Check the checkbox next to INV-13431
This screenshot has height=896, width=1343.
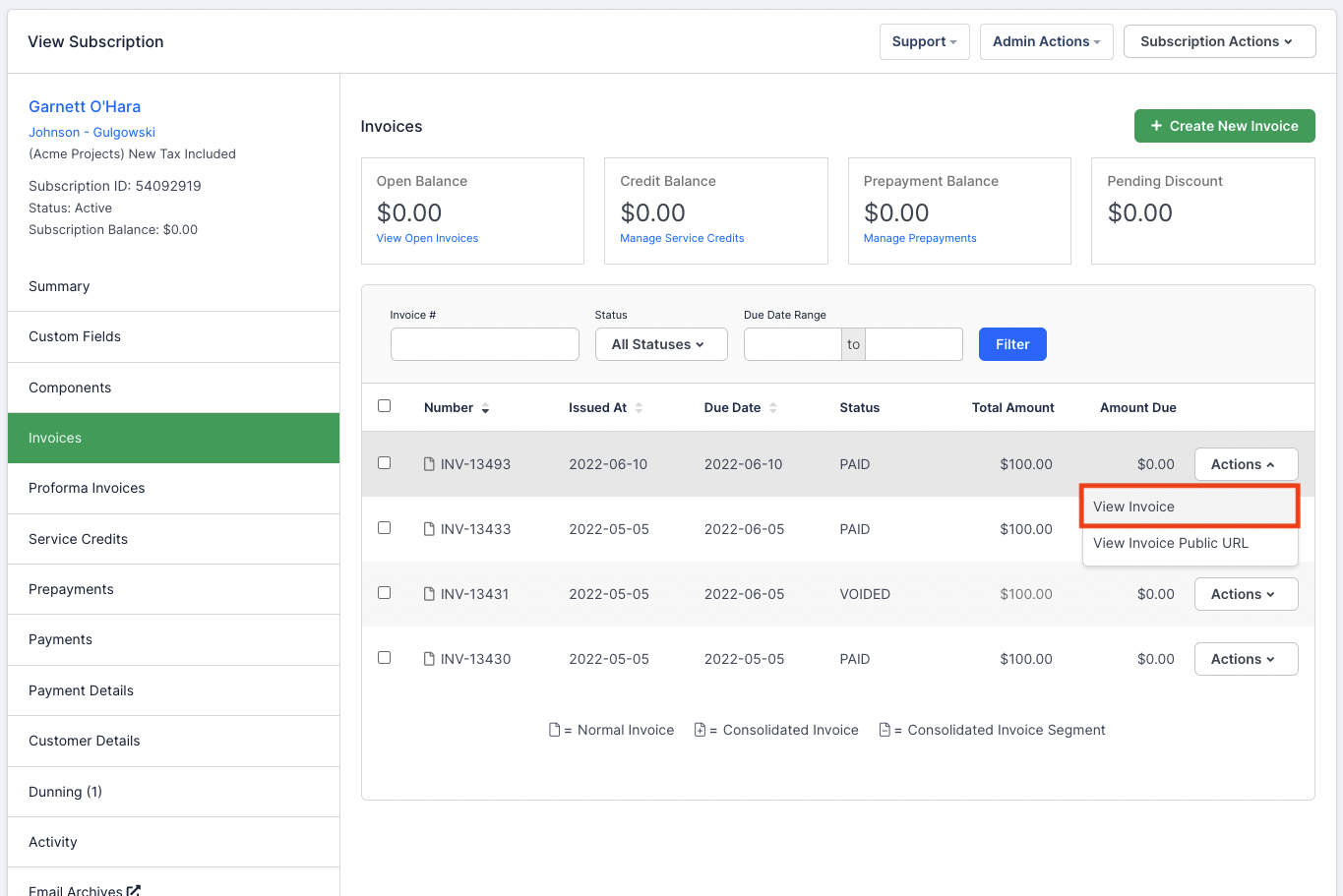(385, 592)
